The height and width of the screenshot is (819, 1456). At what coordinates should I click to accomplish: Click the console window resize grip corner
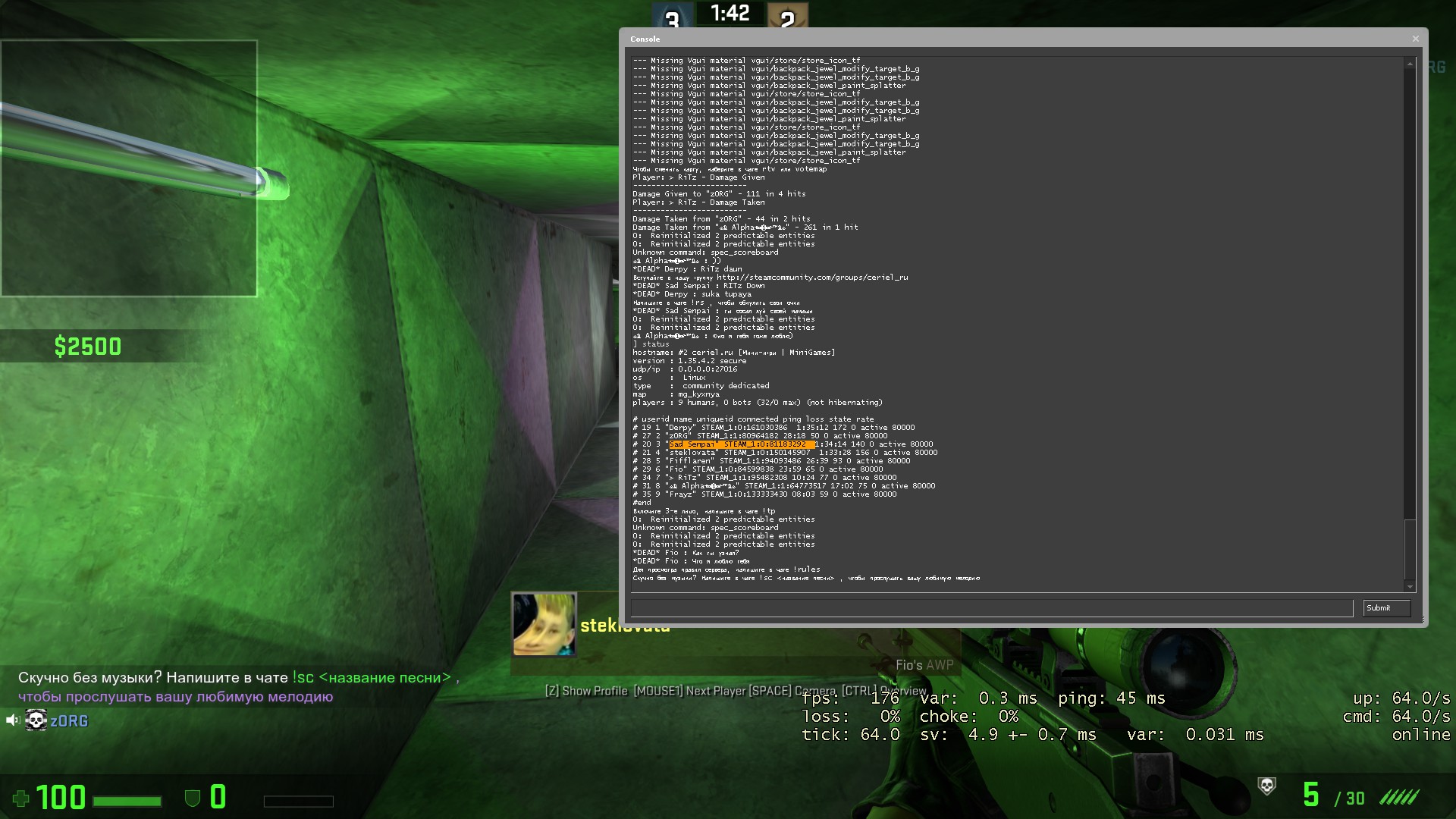coord(1423,621)
